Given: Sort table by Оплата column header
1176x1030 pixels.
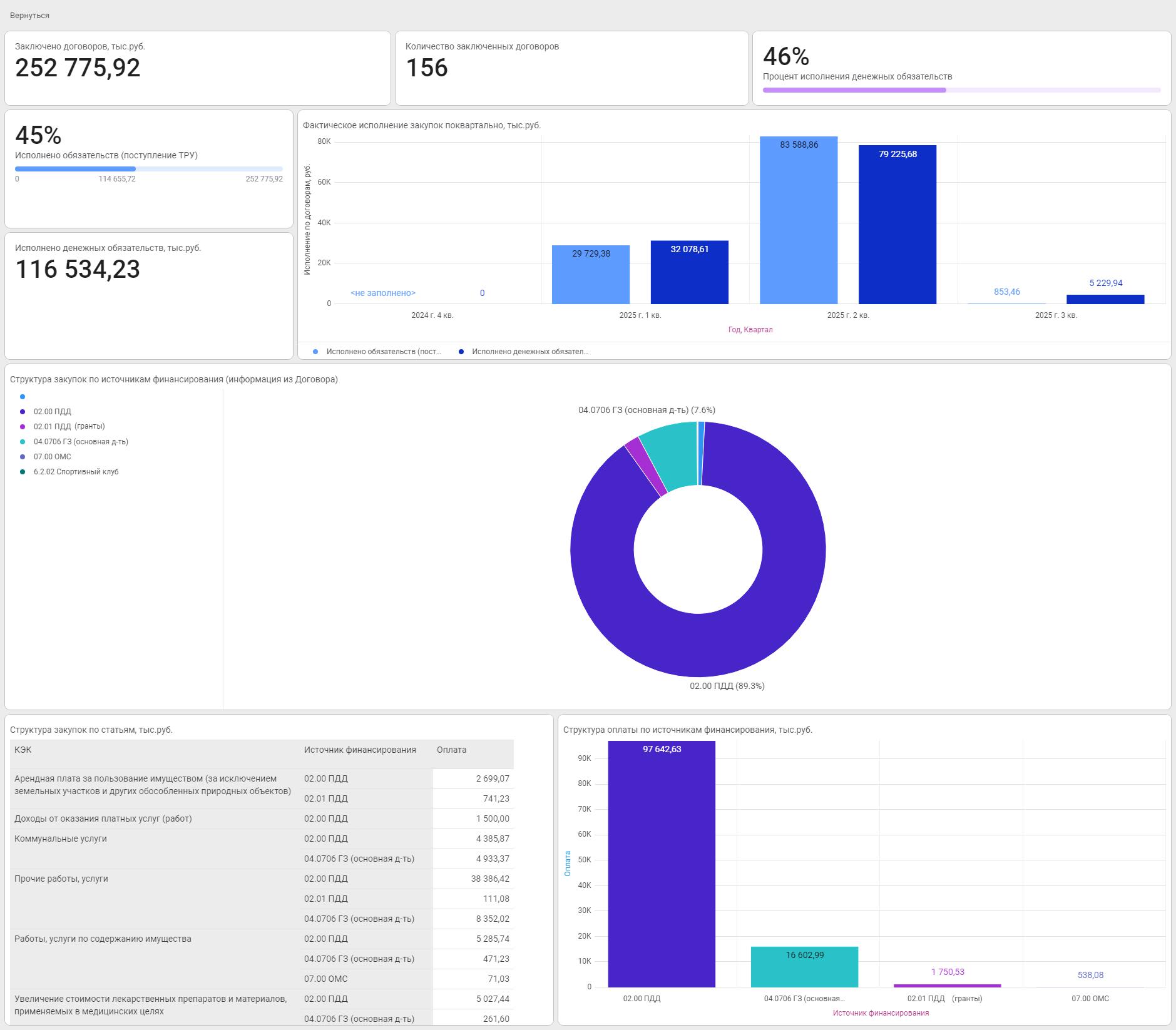Looking at the screenshot, I should click(x=451, y=750).
